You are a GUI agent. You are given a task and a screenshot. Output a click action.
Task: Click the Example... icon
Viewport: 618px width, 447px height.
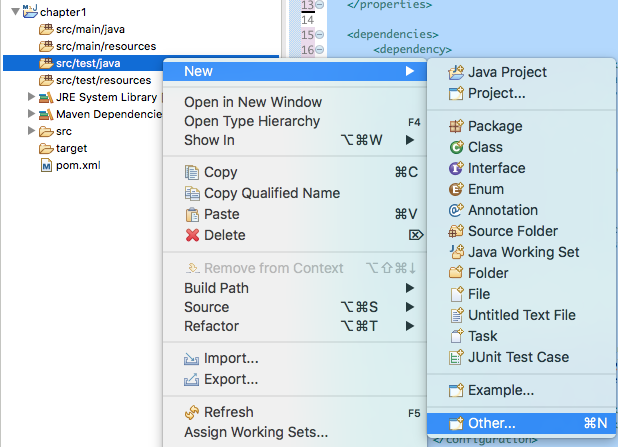coord(456,390)
